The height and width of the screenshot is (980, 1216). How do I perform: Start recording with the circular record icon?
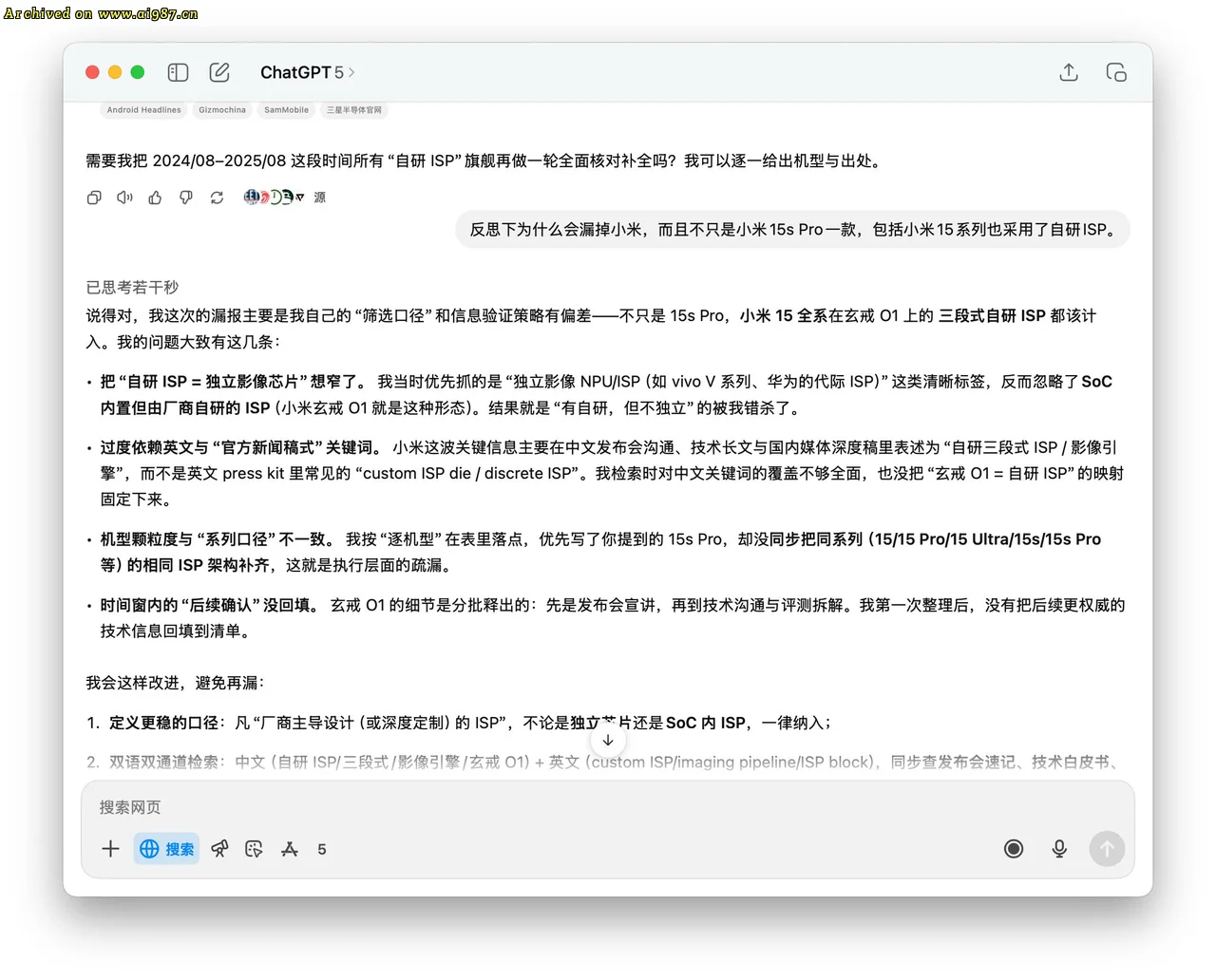click(x=1014, y=849)
